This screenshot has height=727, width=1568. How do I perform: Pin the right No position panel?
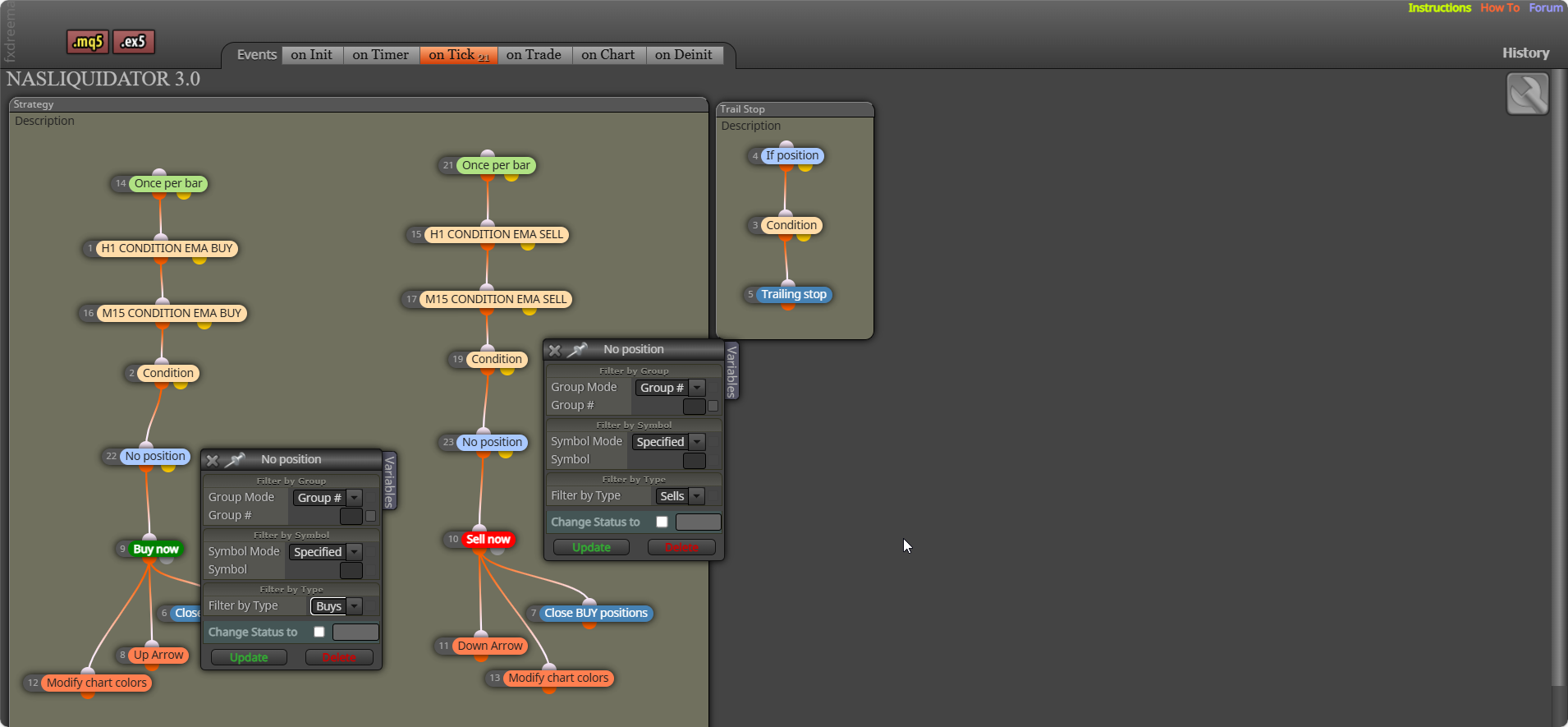click(578, 350)
